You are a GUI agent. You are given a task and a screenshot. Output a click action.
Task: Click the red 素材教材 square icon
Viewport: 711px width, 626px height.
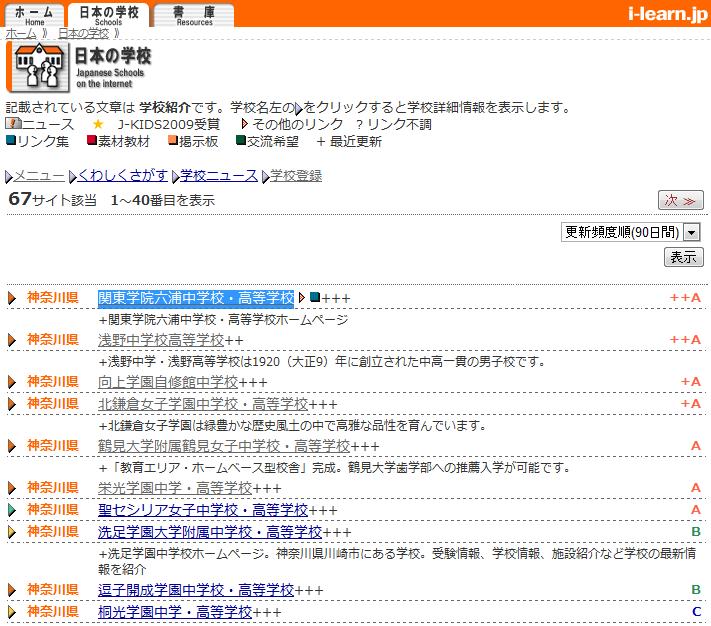(x=92, y=141)
